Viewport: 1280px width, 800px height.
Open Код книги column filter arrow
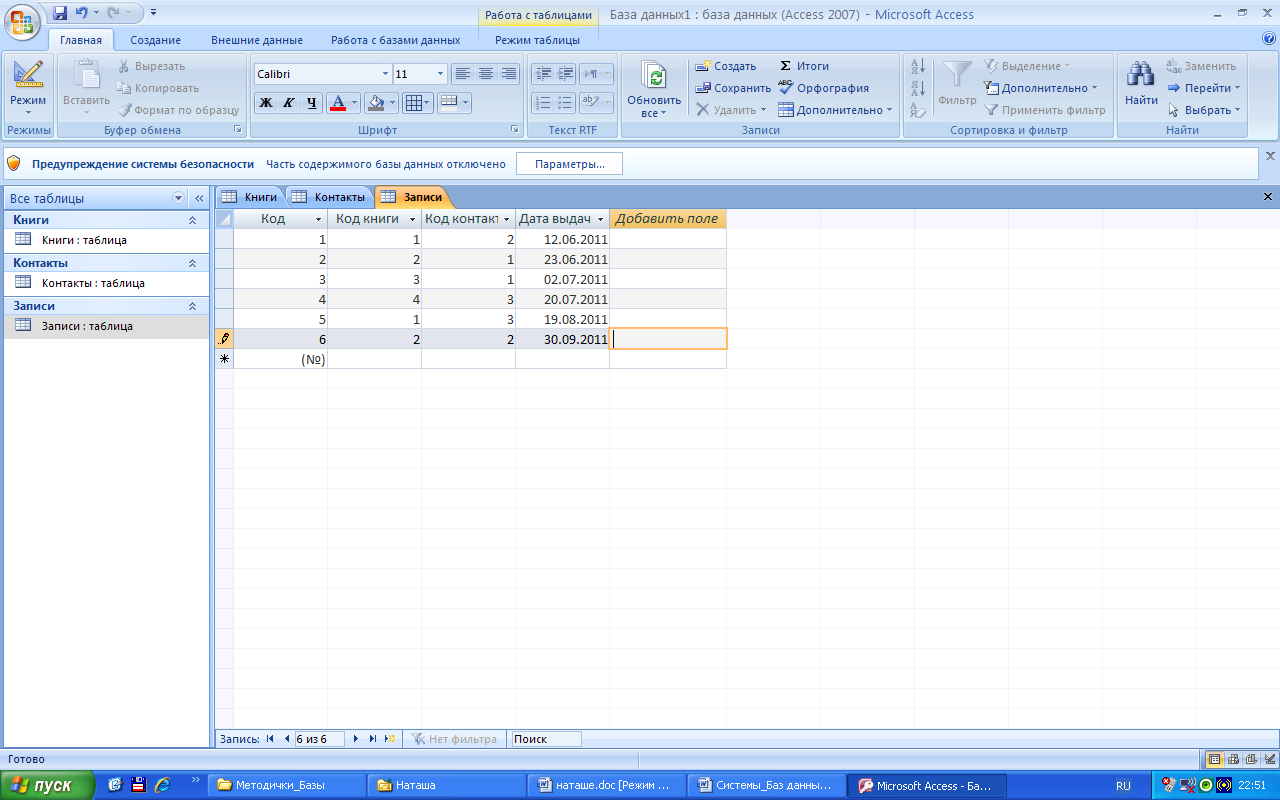tap(412, 219)
